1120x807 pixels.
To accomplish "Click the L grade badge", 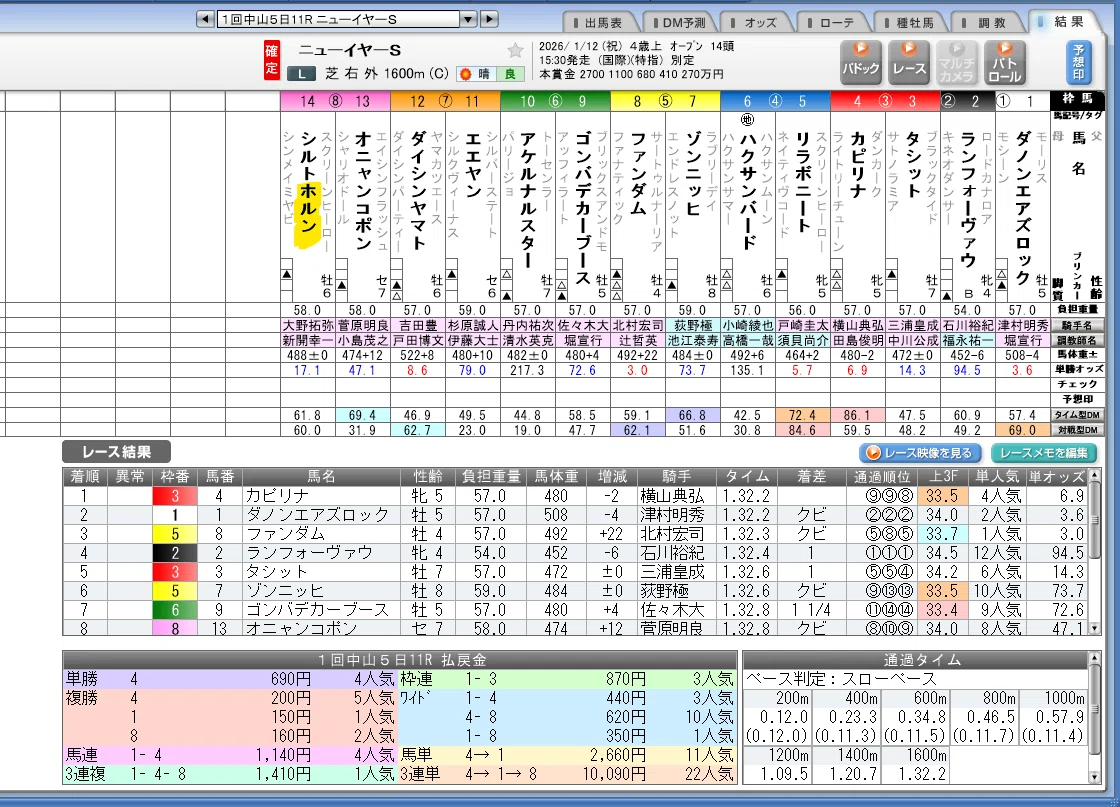I will click(301, 74).
